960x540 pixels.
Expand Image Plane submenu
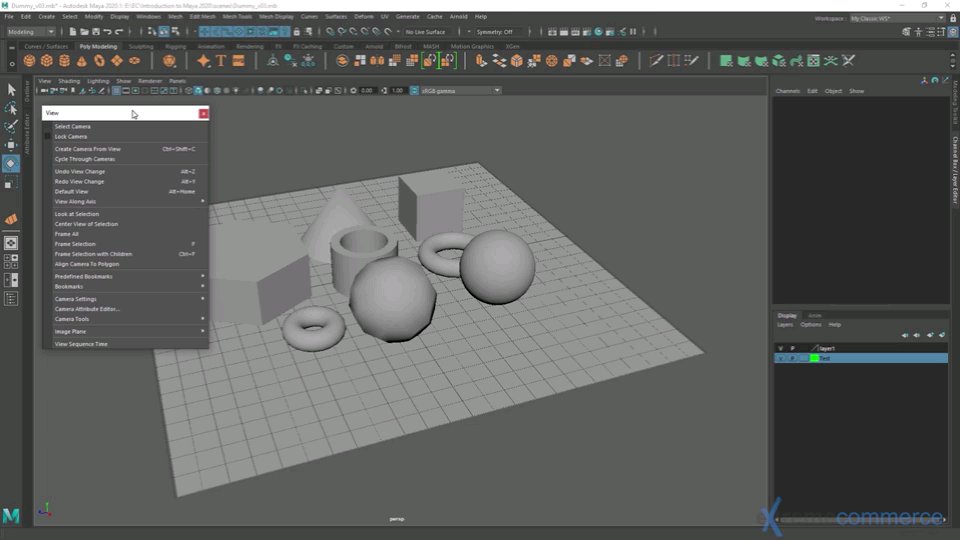point(126,332)
